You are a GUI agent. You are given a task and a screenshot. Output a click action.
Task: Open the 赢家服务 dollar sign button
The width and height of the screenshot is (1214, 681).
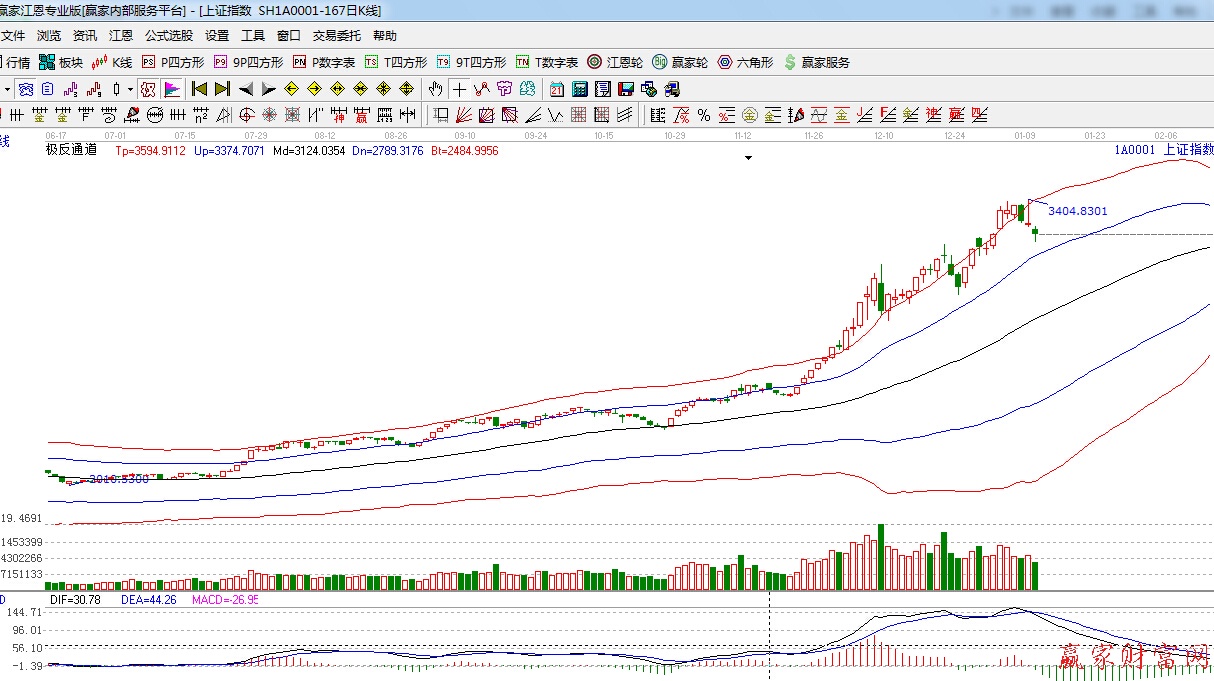816,62
